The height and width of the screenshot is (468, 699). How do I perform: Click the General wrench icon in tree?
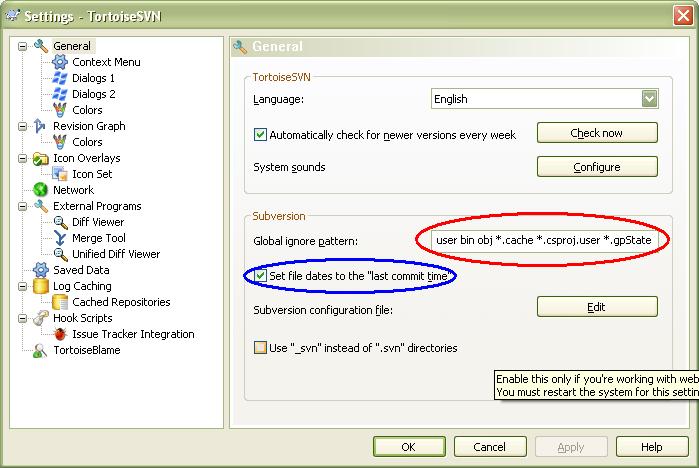[41, 46]
